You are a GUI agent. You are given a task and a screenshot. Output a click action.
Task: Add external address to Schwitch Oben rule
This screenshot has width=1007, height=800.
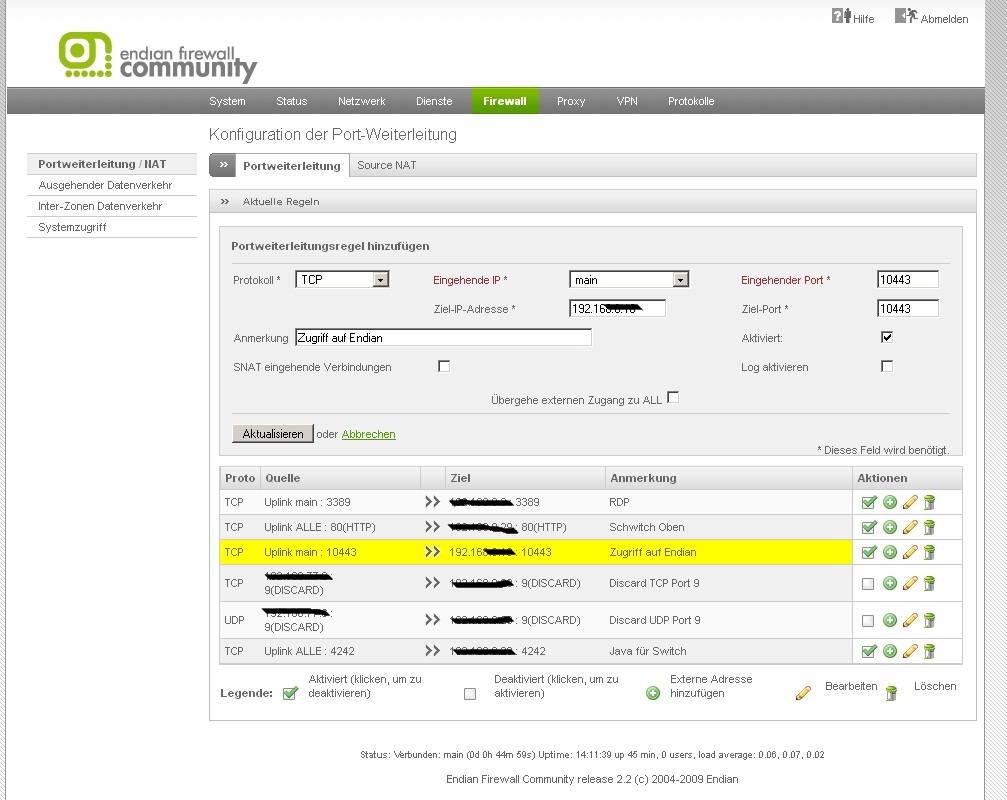click(x=889, y=527)
